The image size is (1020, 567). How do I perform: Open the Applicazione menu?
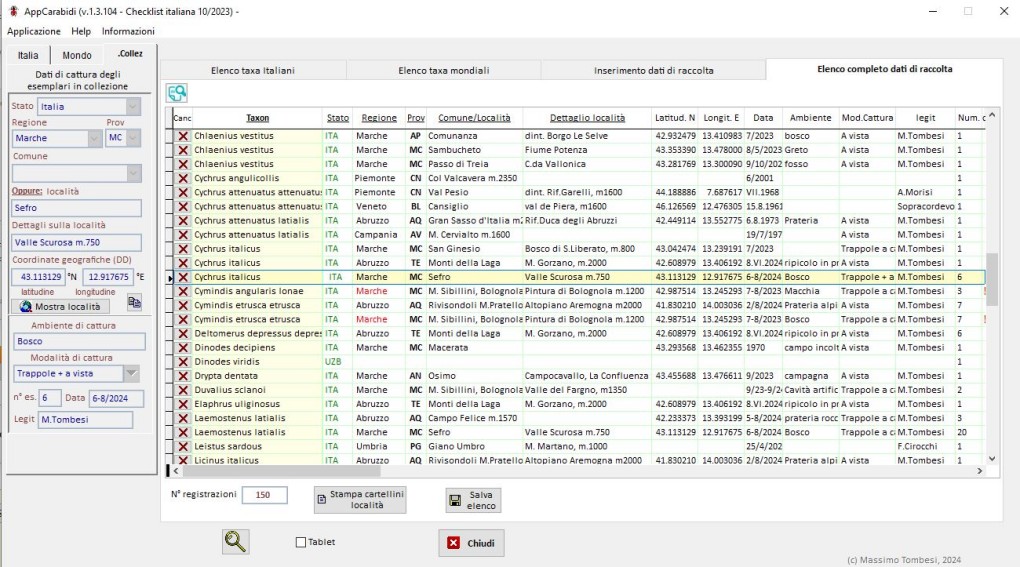pyautogui.click(x=34, y=31)
